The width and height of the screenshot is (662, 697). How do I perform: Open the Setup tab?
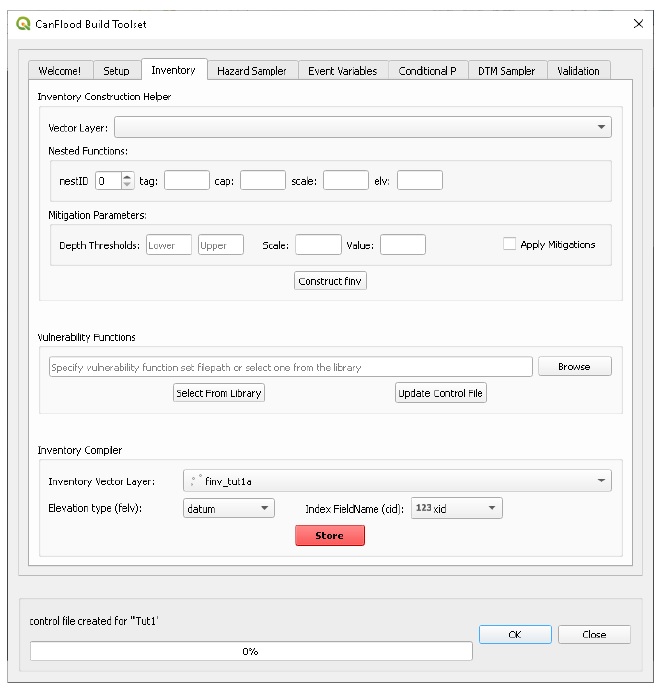coord(116,71)
